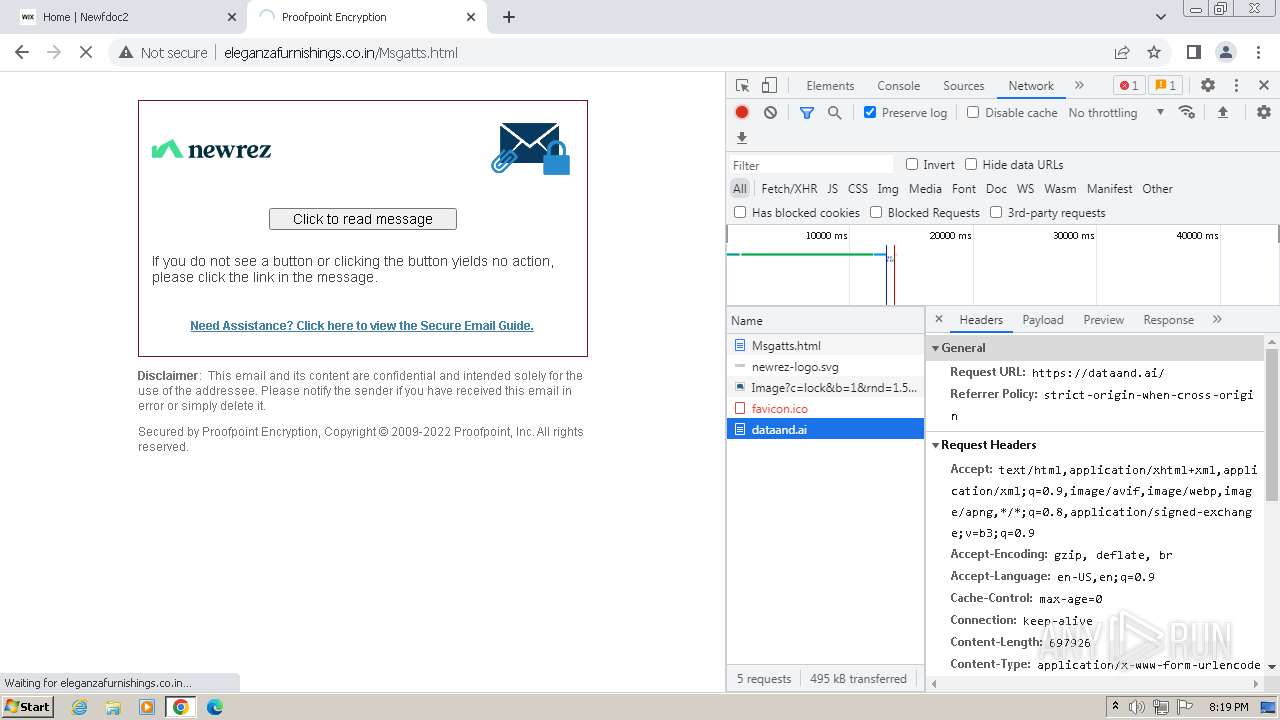Check the Invert filter option
Image resolution: width=1280 pixels, height=720 pixels.
[912, 164]
